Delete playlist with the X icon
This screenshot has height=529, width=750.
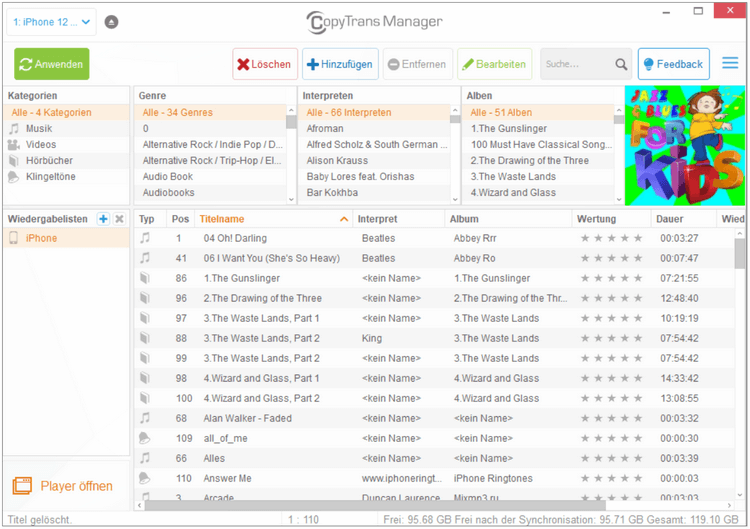[120, 219]
